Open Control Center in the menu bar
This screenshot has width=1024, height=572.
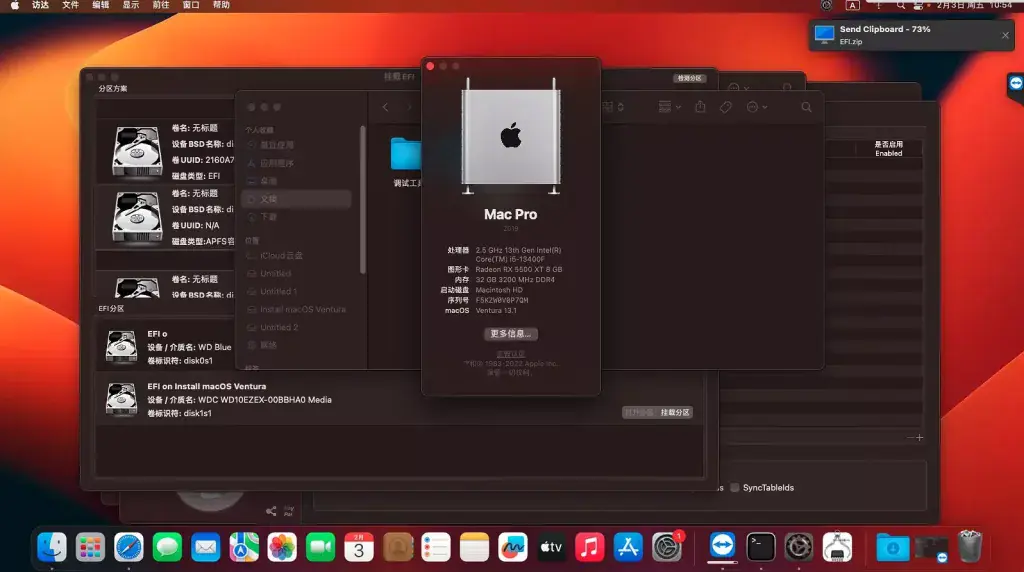[918, 5]
